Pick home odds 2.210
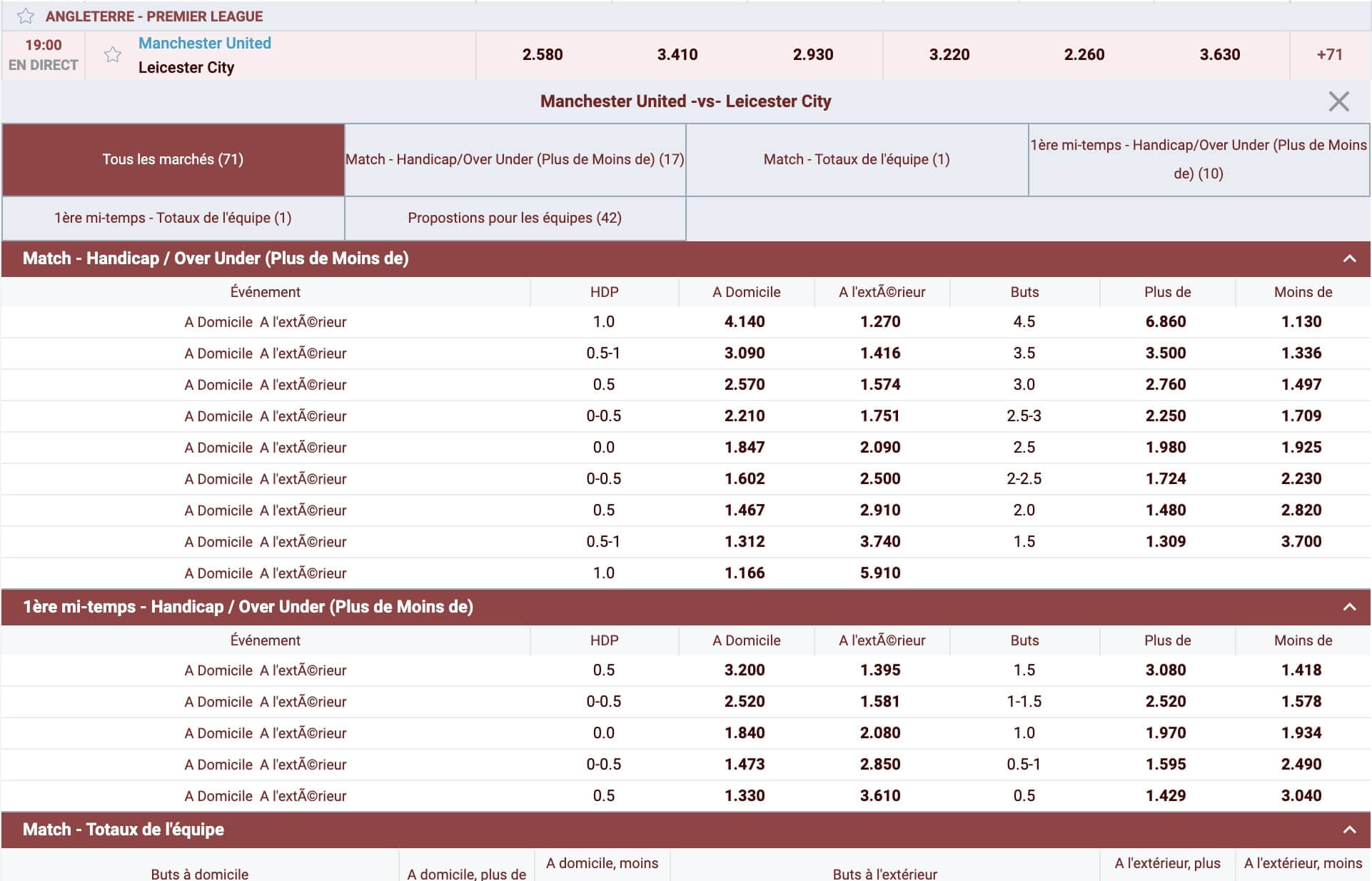The width and height of the screenshot is (1372, 881). coord(745,416)
